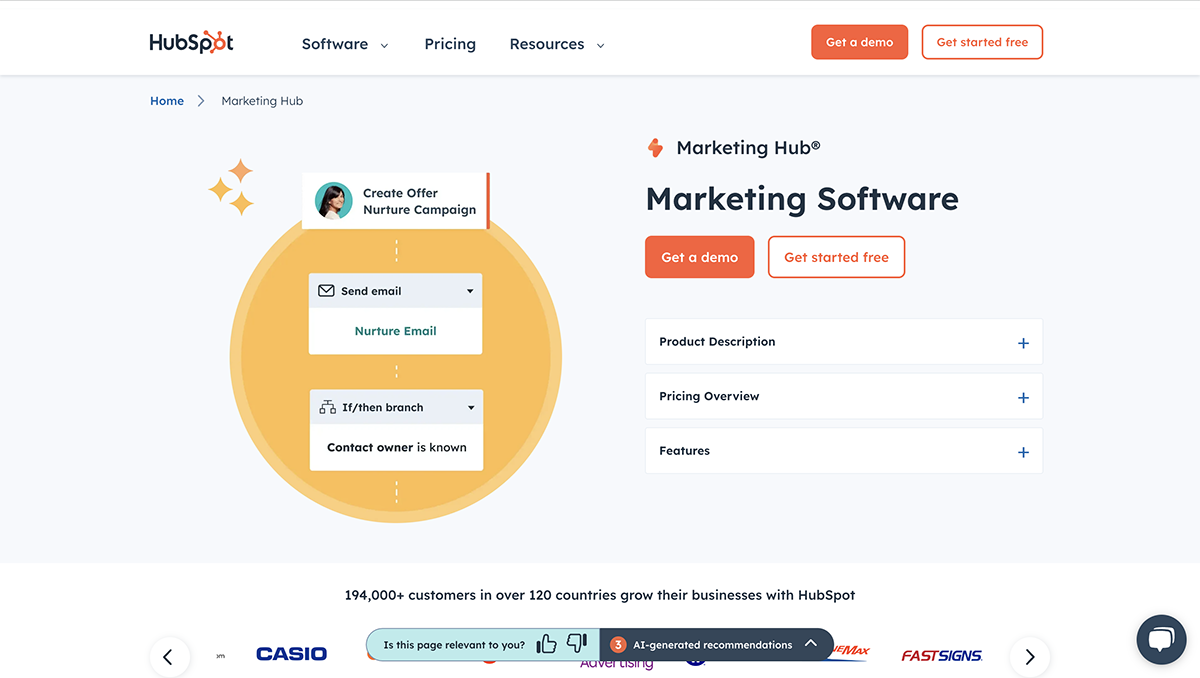
Task: Open the If/then branch dropdown
Action: (x=469, y=407)
